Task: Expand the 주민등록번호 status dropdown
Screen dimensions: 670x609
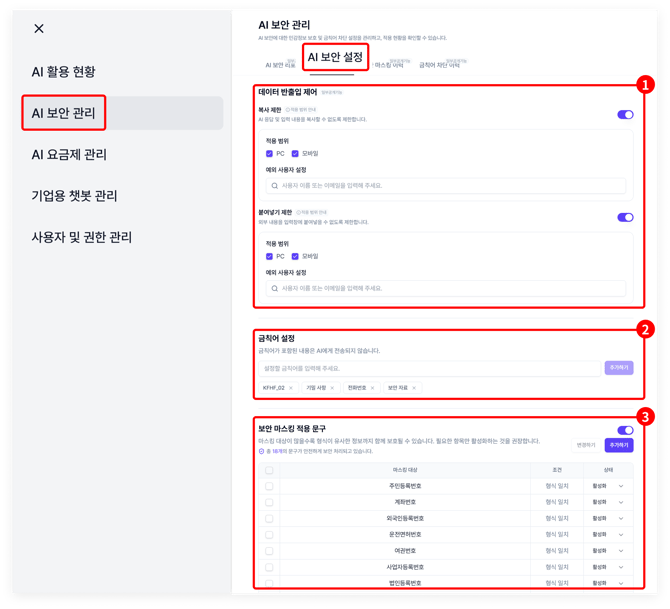Action: [620, 486]
